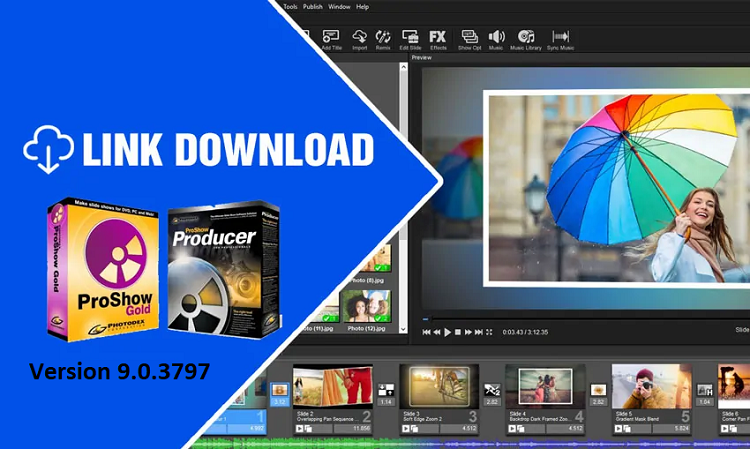Click the fast-forward preview button
The image size is (750, 449).
point(468,332)
